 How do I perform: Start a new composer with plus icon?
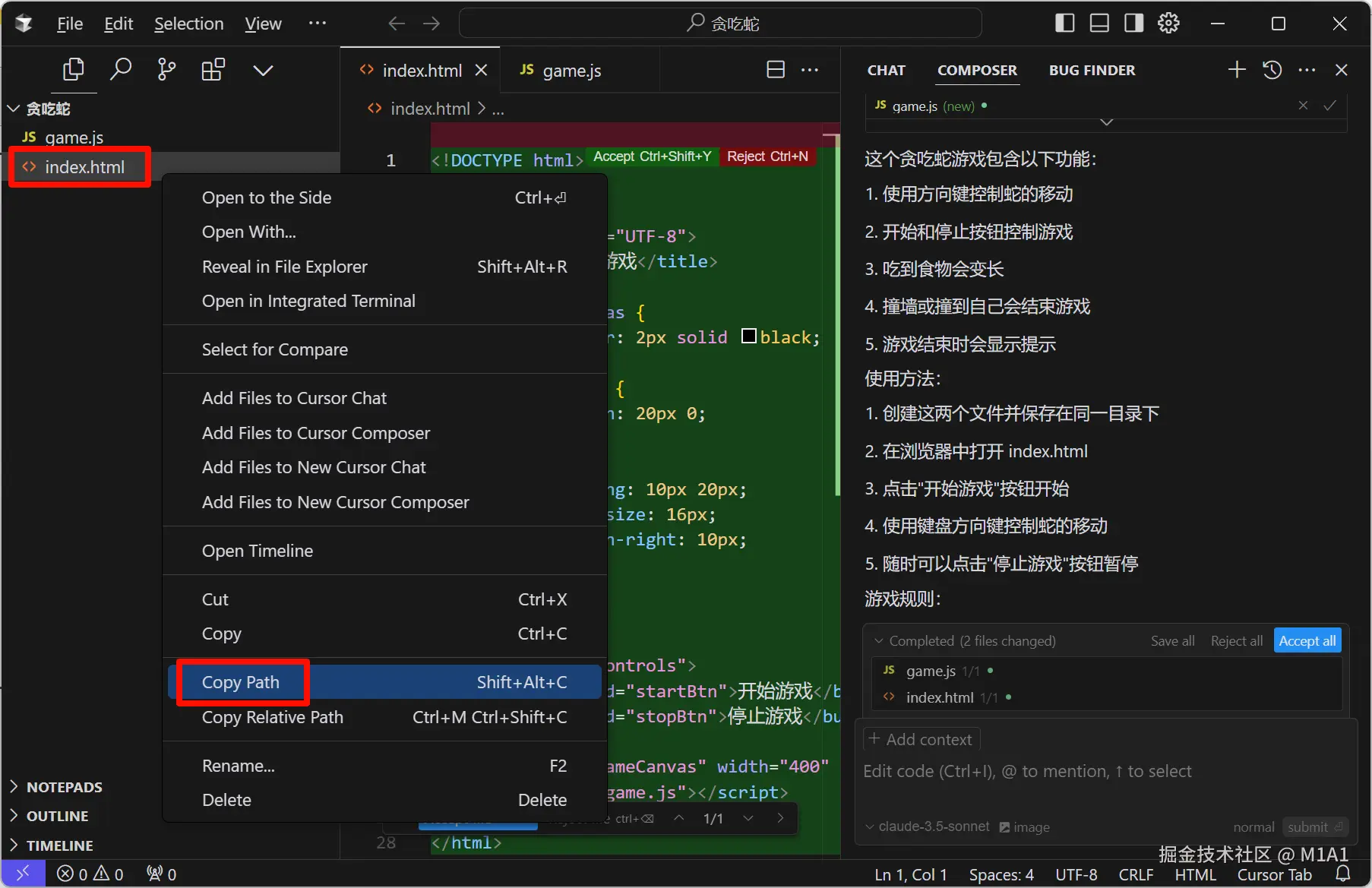pos(1237,70)
